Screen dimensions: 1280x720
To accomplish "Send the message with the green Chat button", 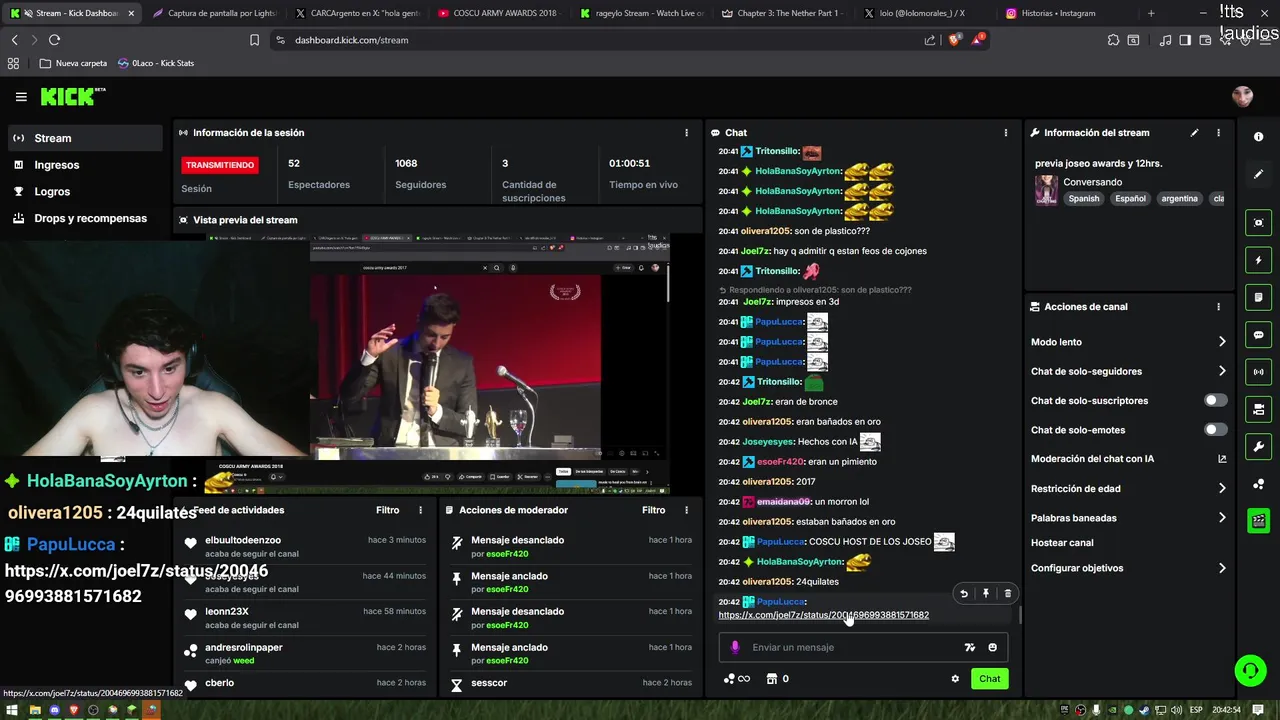I will click(x=989, y=679).
